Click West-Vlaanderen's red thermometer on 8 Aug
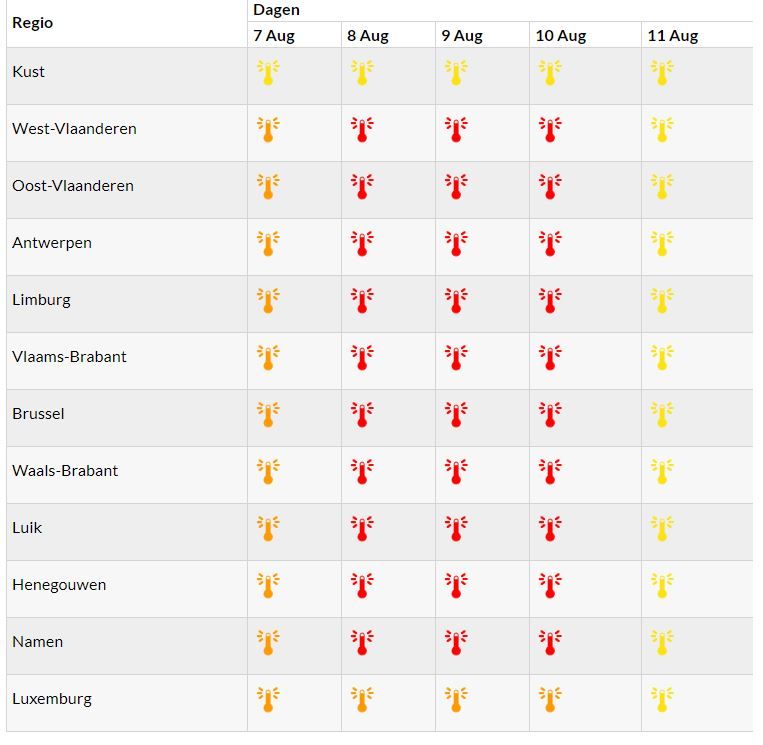763x745 pixels. click(x=361, y=130)
